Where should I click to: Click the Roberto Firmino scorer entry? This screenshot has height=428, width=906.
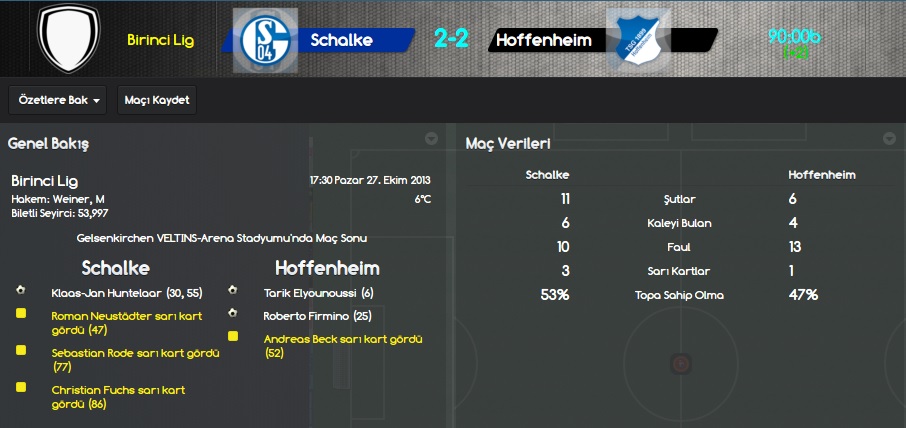tap(317, 316)
